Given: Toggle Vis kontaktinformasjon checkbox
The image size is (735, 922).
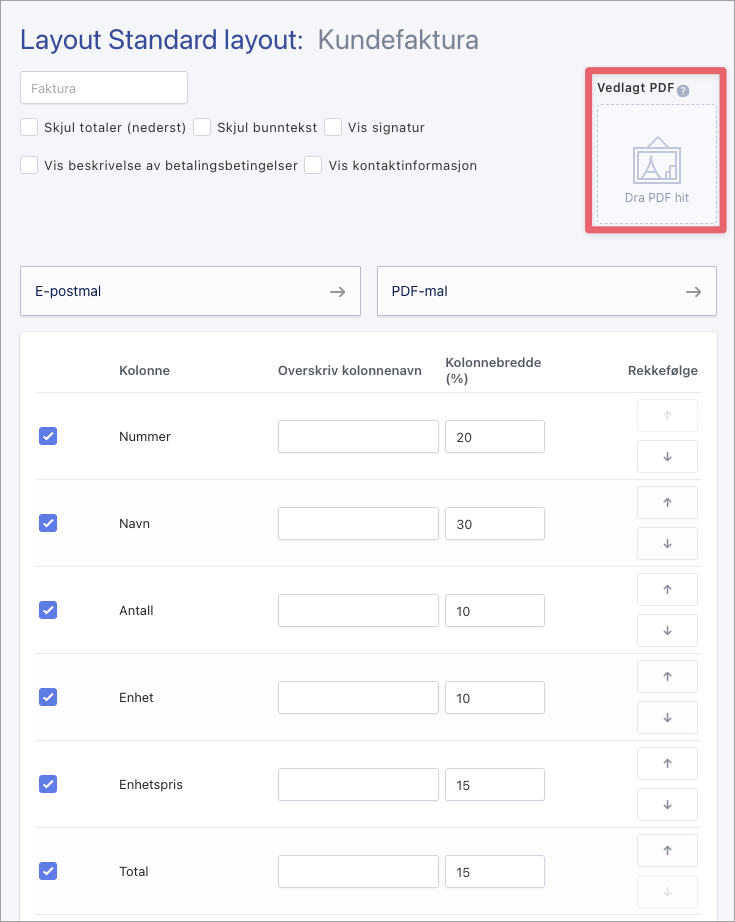Looking at the screenshot, I should click(x=313, y=165).
